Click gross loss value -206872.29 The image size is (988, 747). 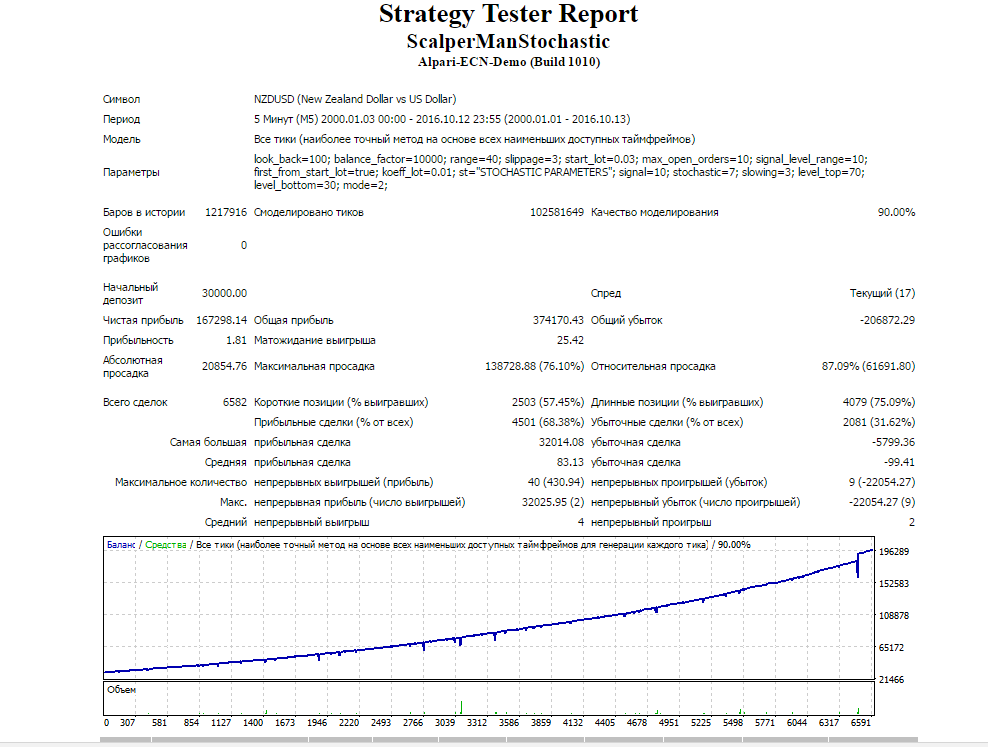[887, 320]
